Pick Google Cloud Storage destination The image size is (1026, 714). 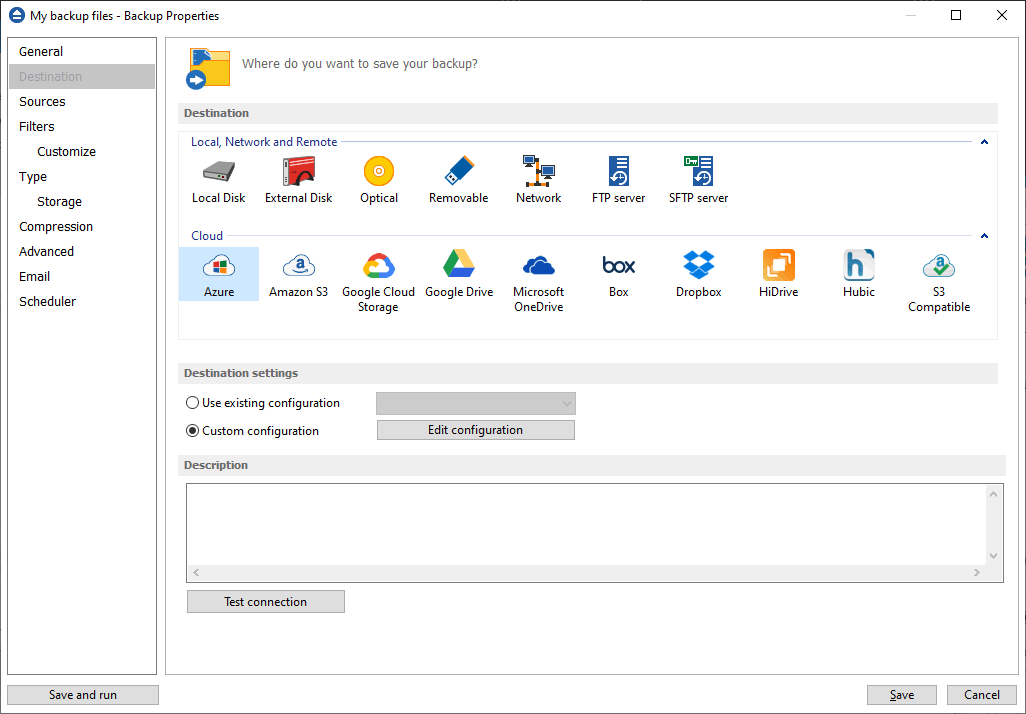(x=378, y=281)
